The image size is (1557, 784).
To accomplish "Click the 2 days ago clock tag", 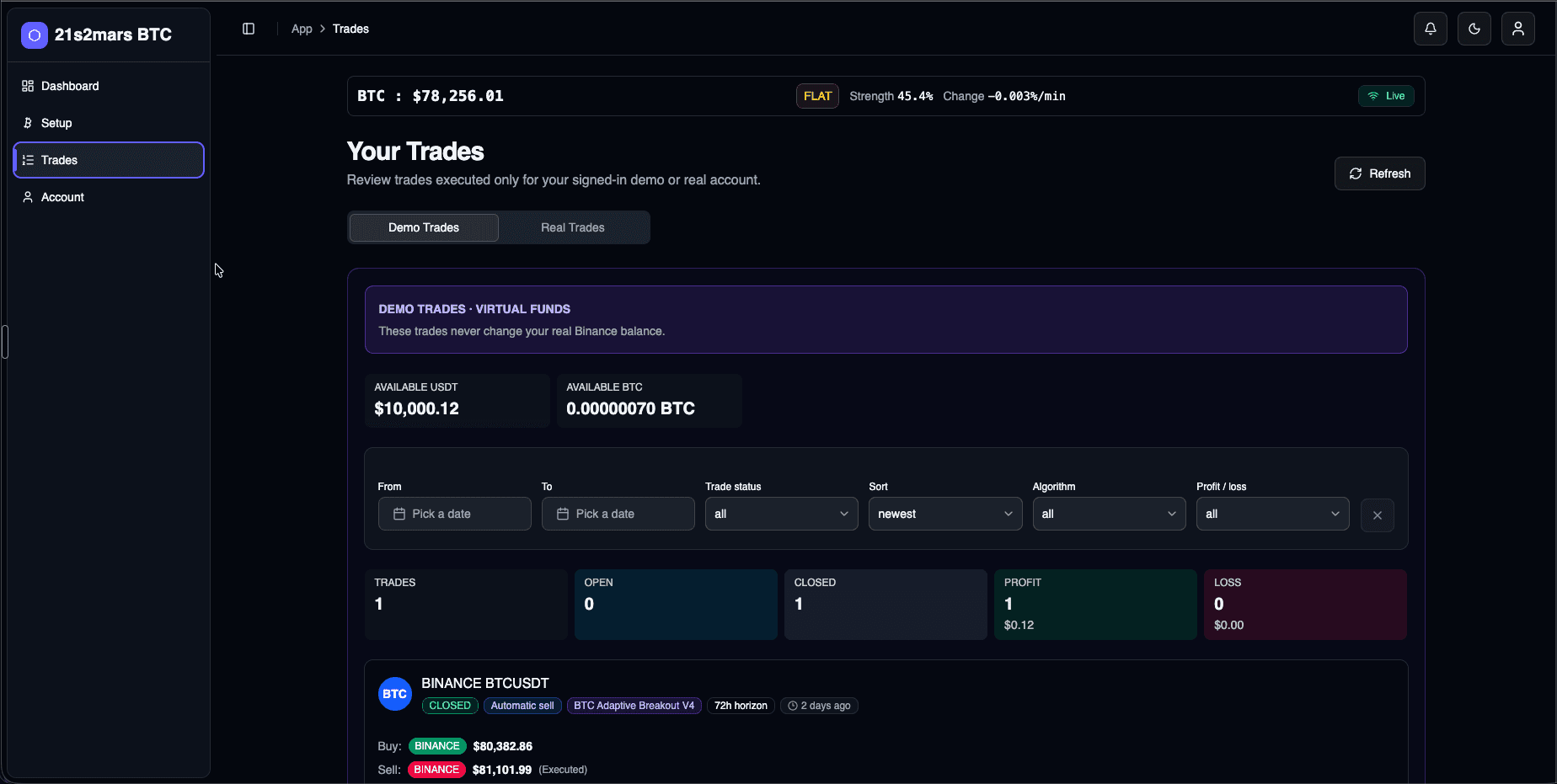I will point(819,706).
